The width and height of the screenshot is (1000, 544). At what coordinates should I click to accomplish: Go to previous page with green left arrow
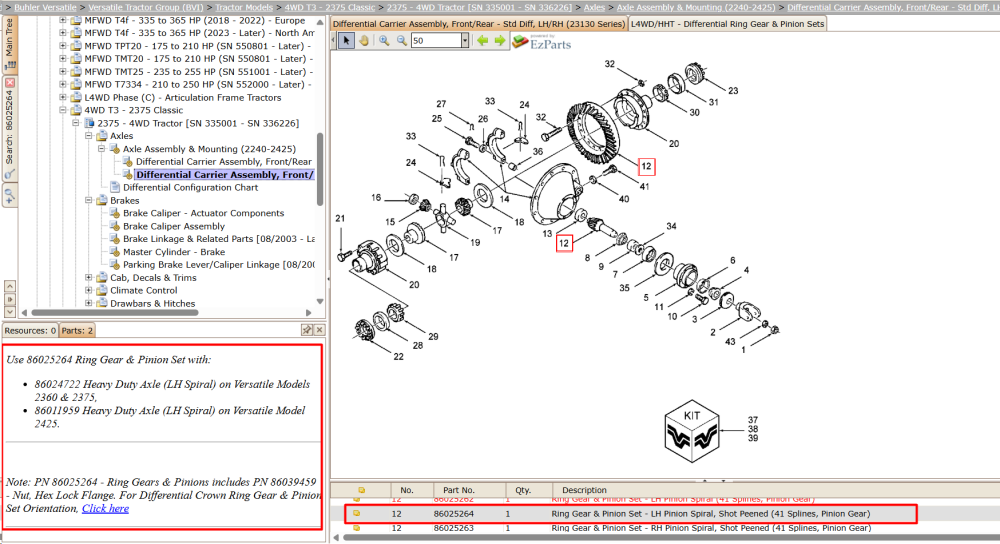click(483, 41)
